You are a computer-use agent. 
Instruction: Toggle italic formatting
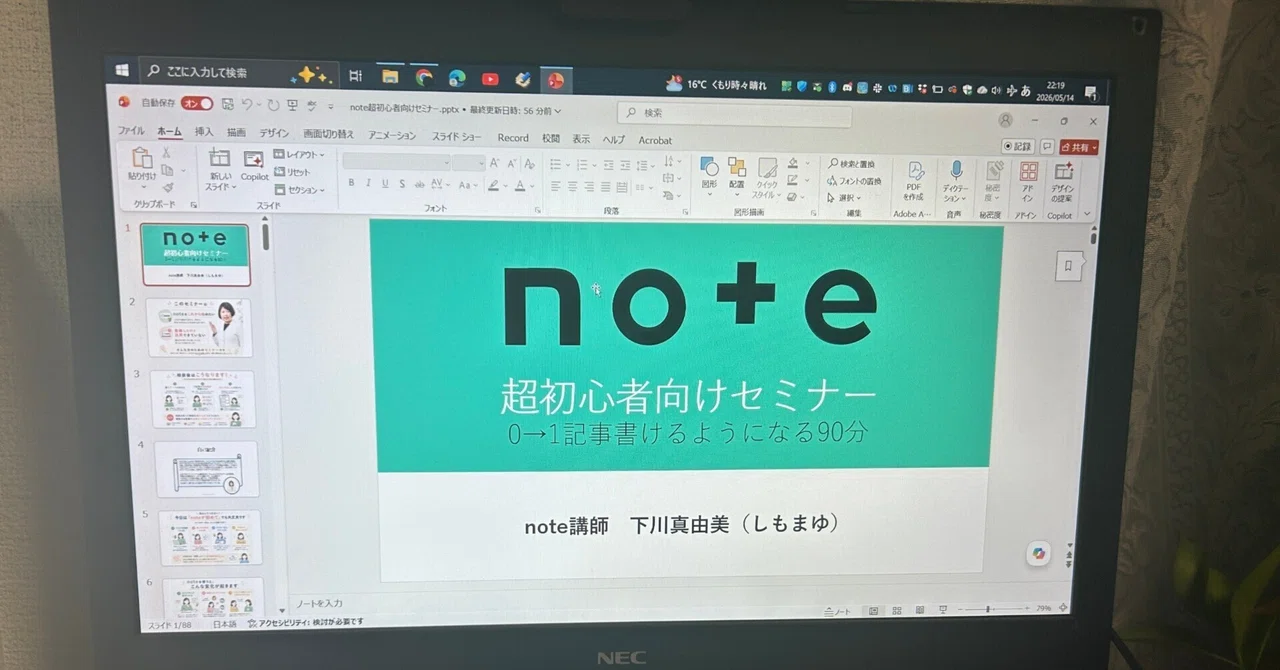368,183
